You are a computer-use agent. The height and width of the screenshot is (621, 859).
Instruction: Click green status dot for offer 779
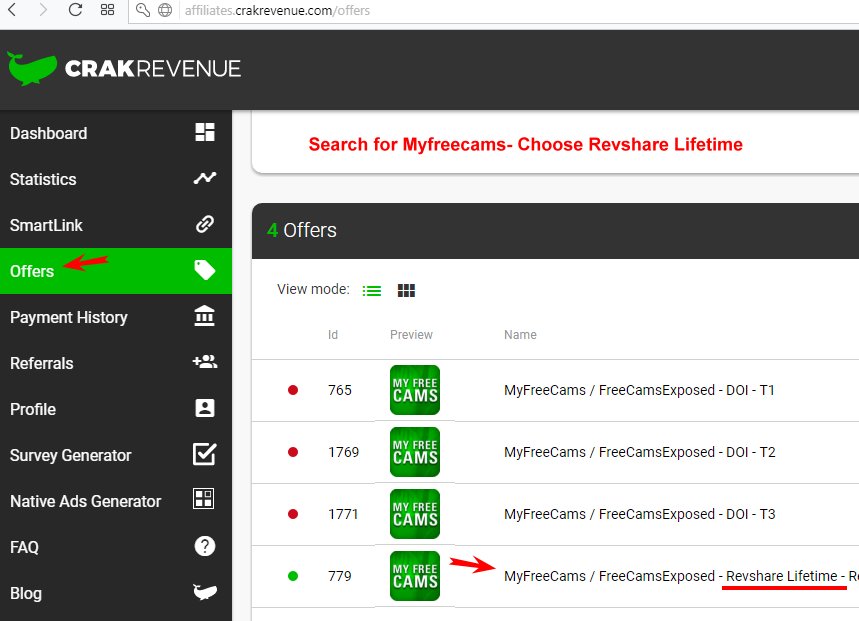(x=293, y=576)
